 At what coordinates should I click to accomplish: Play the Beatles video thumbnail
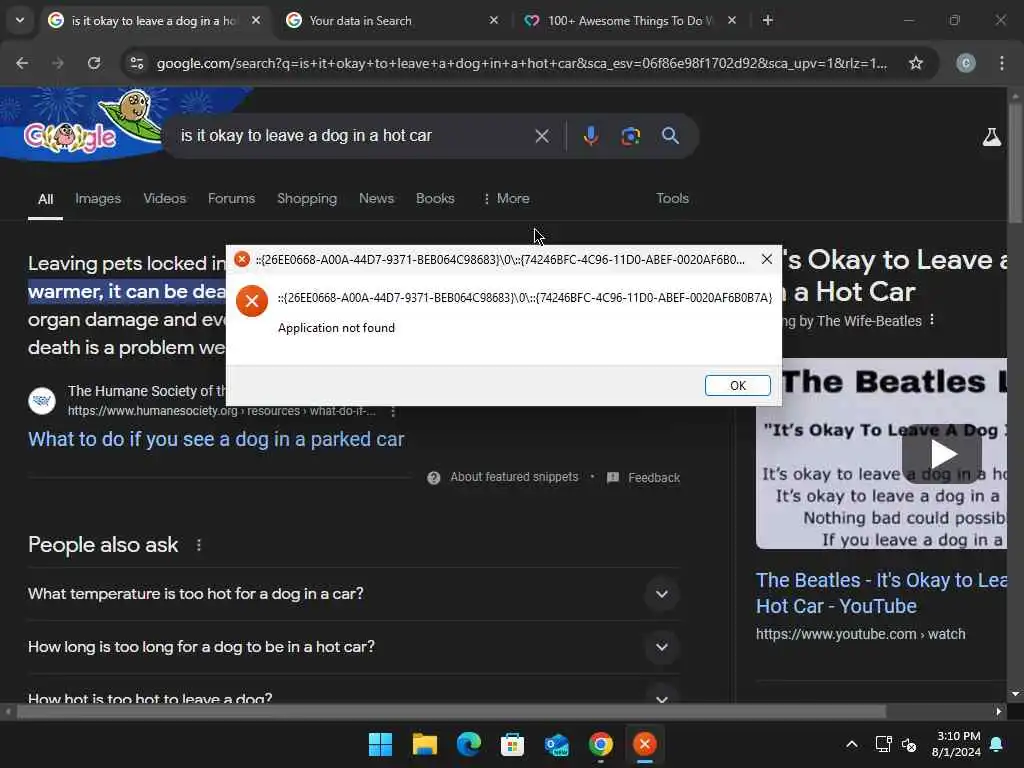coord(941,454)
